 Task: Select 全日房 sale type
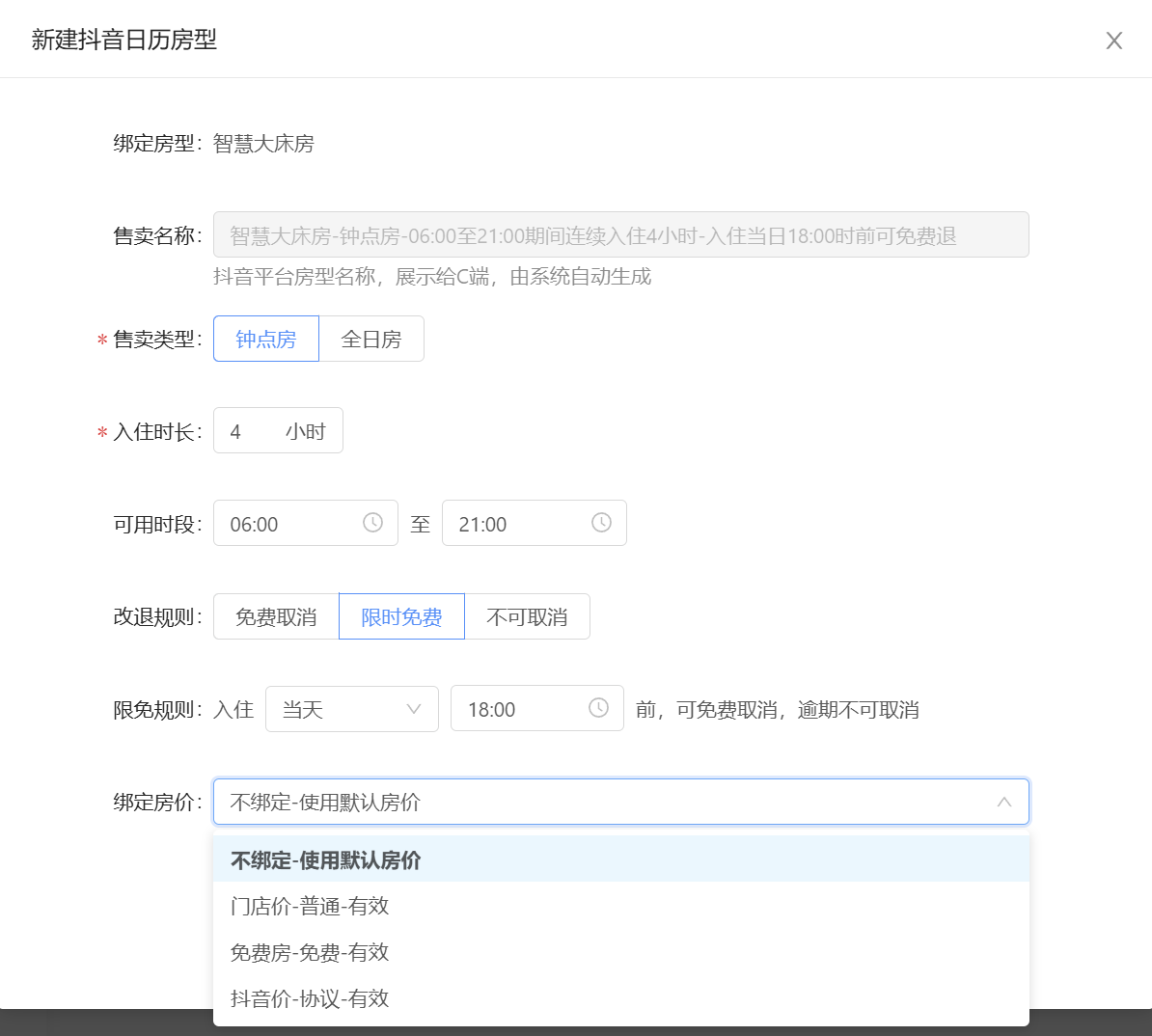point(371,339)
